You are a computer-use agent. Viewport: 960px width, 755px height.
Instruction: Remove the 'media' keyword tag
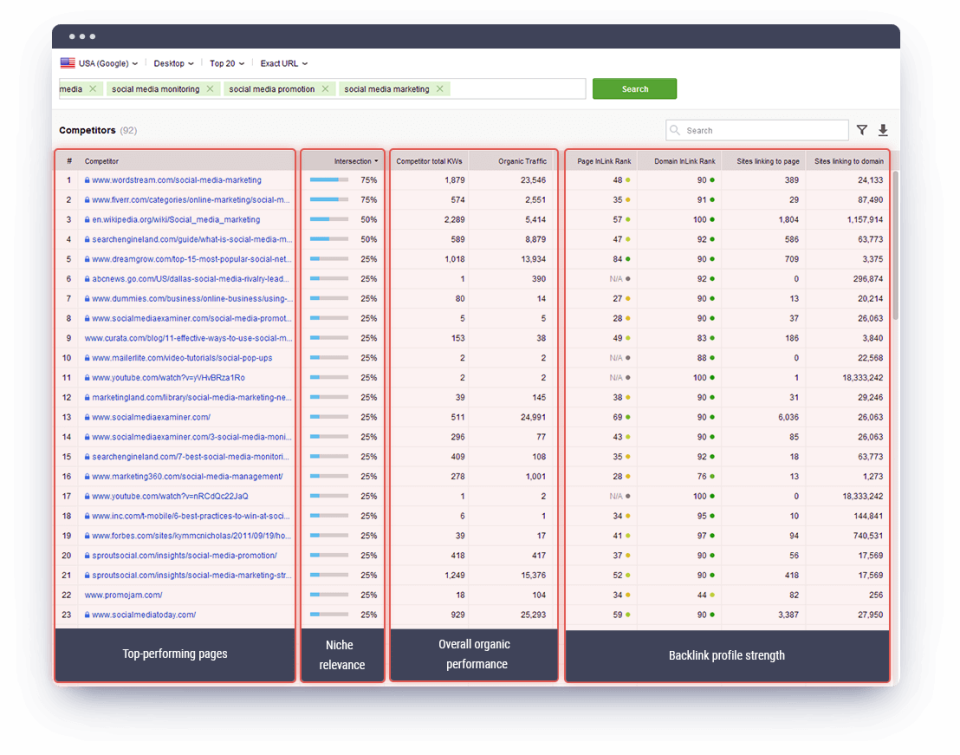94,88
